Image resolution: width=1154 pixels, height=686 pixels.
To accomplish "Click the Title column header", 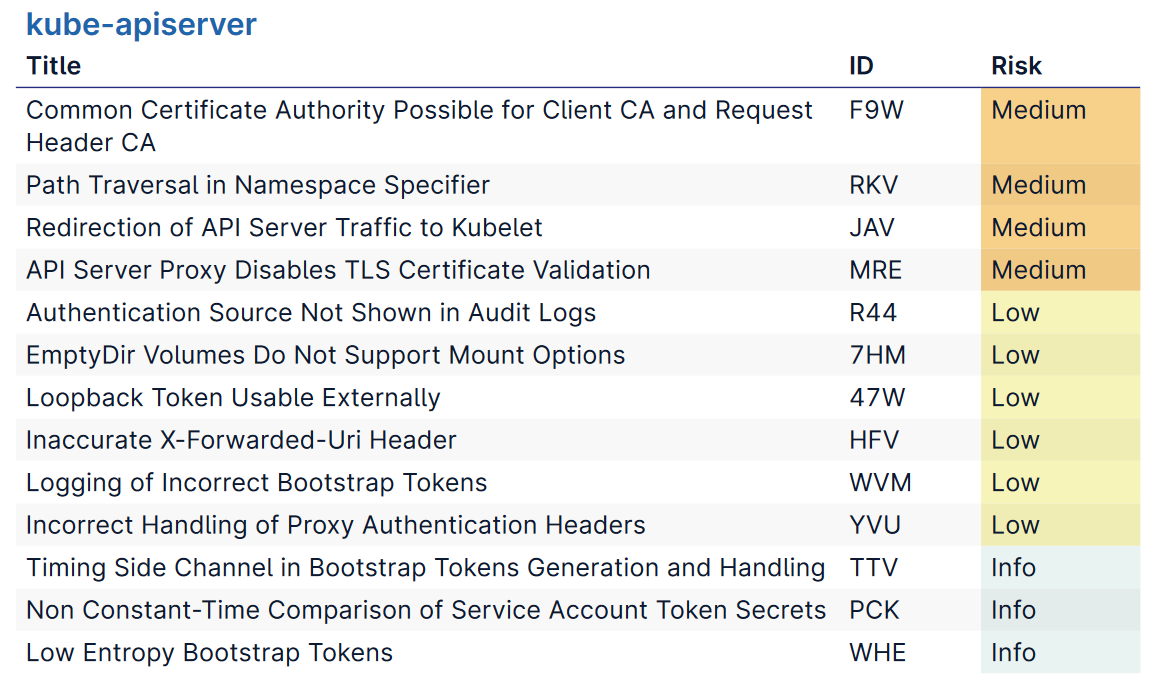I will 54,66.
